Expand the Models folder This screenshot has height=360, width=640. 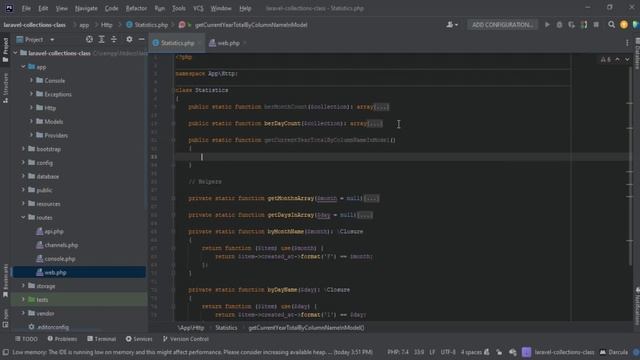31,121
